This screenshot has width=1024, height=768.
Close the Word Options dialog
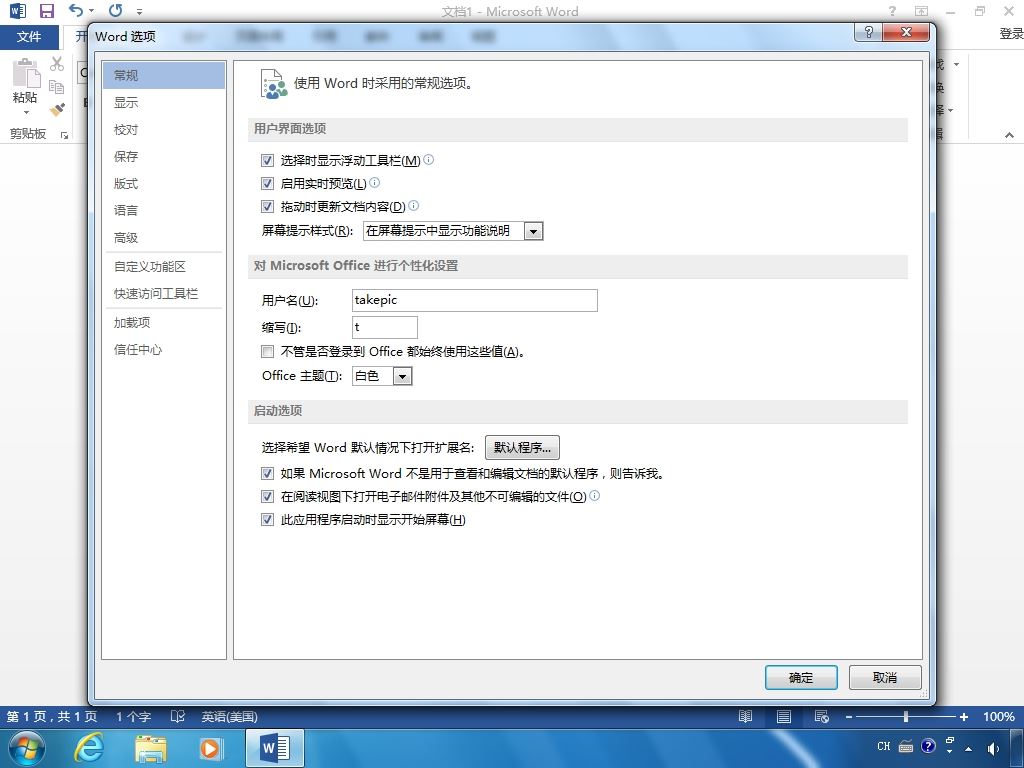tap(906, 32)
